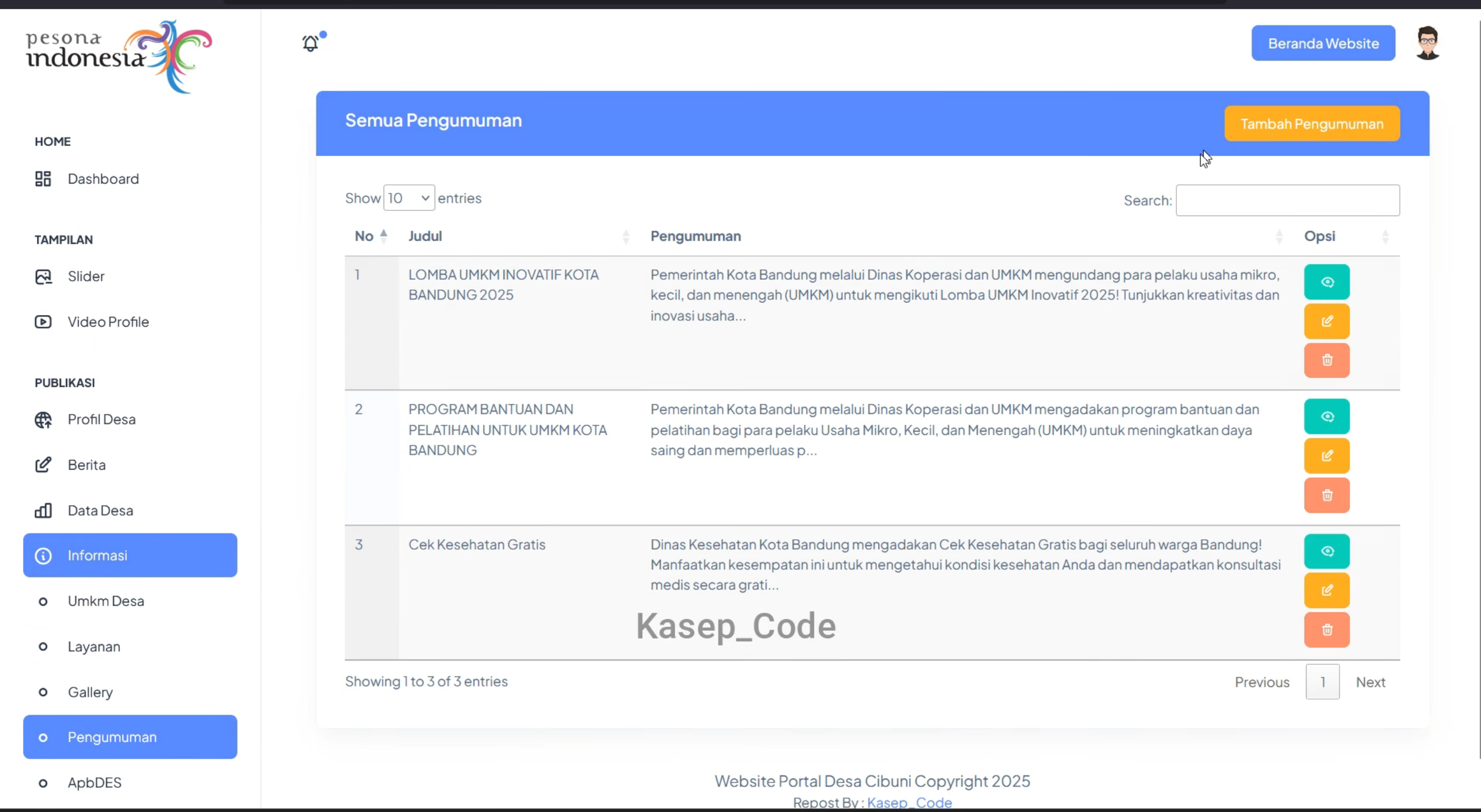This screenshot has height=812, width=1481.
Task: Select Layanan submenu item
Action: (130, 647)
